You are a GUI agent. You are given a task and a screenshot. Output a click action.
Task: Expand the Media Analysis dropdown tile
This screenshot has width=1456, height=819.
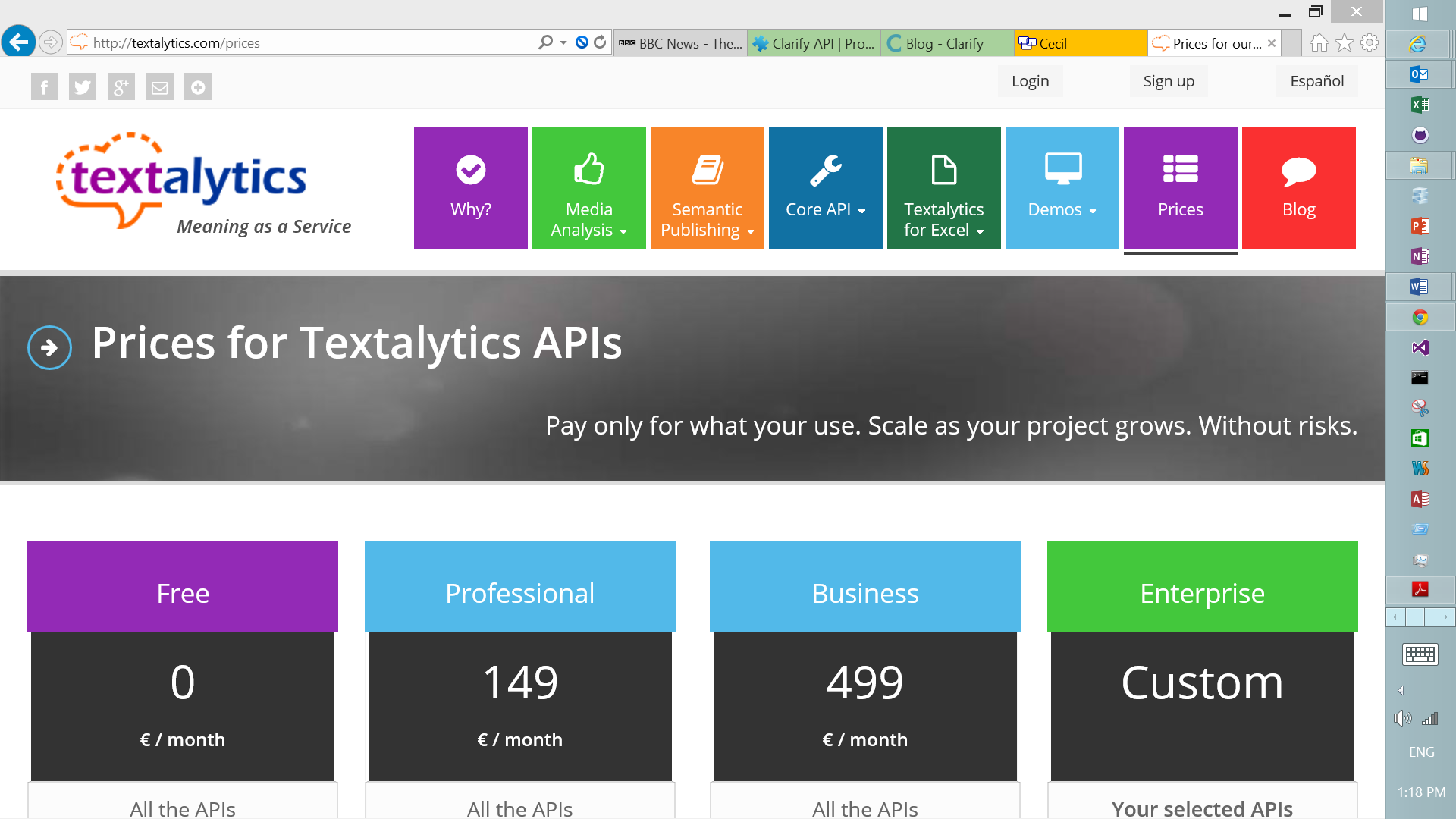(588, 188)
